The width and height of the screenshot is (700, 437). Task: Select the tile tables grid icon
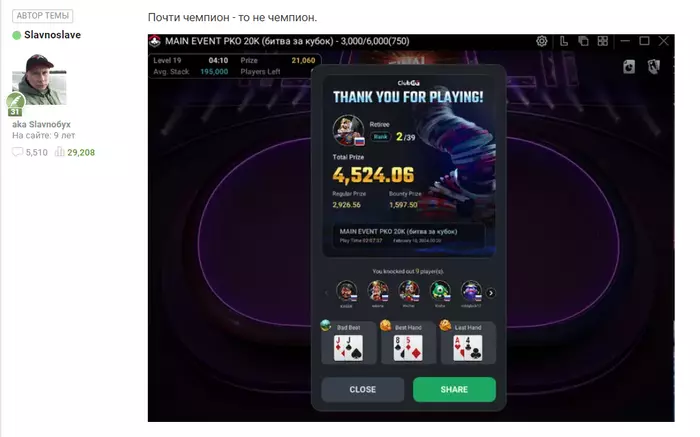[603, 41]
